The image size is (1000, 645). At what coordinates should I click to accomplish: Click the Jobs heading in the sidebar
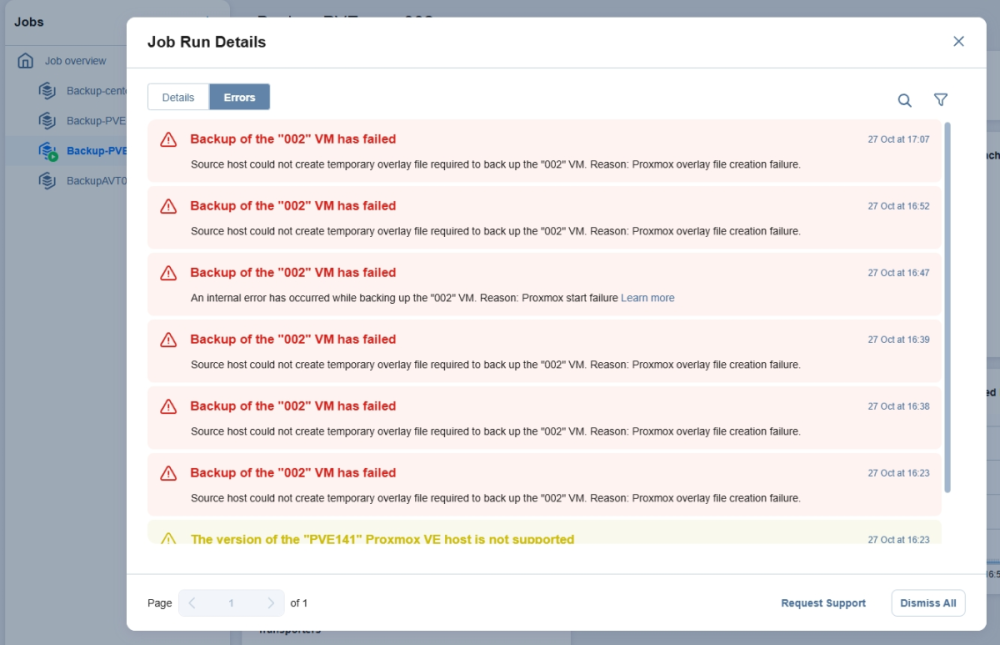(29, 22)
